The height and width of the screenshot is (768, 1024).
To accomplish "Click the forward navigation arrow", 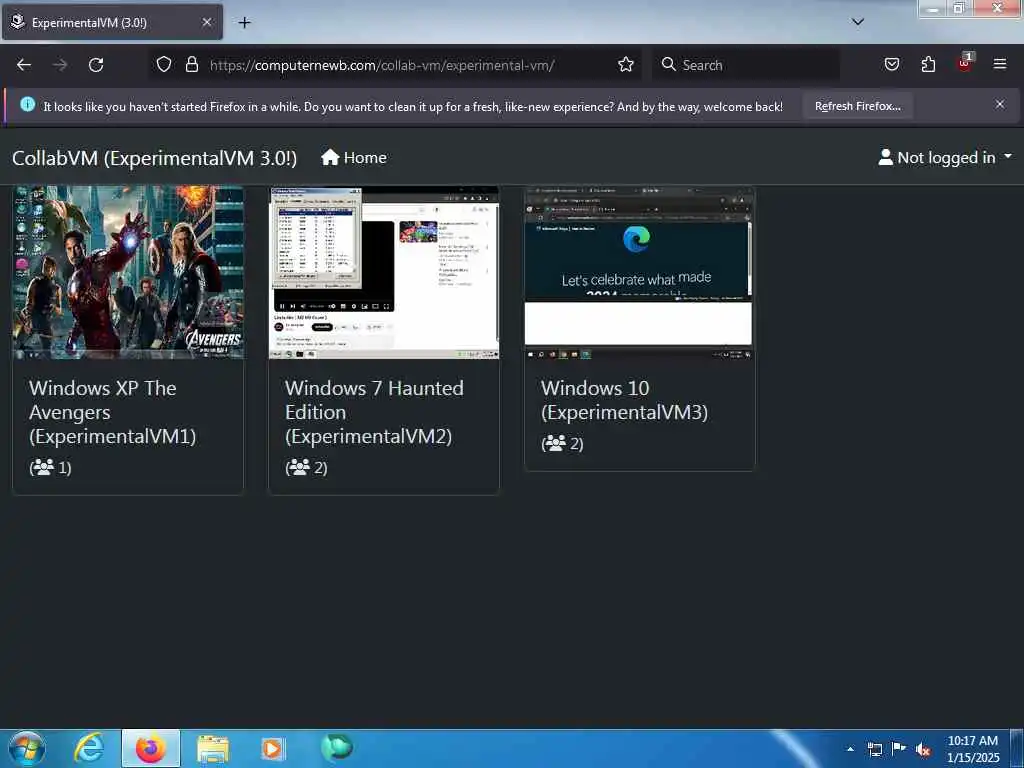I will [60, 65].
